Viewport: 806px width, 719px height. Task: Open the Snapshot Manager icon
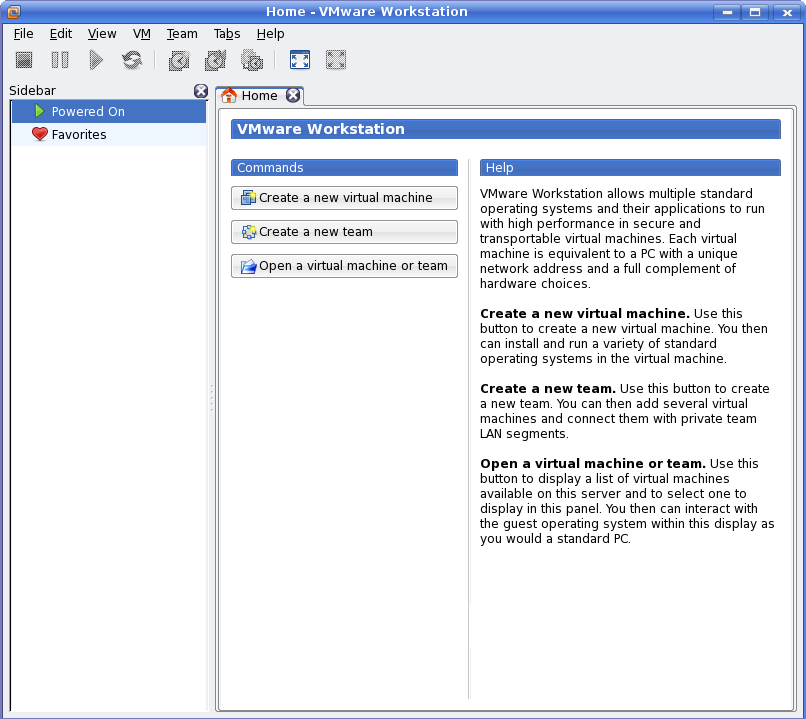[x=252, y=61]
